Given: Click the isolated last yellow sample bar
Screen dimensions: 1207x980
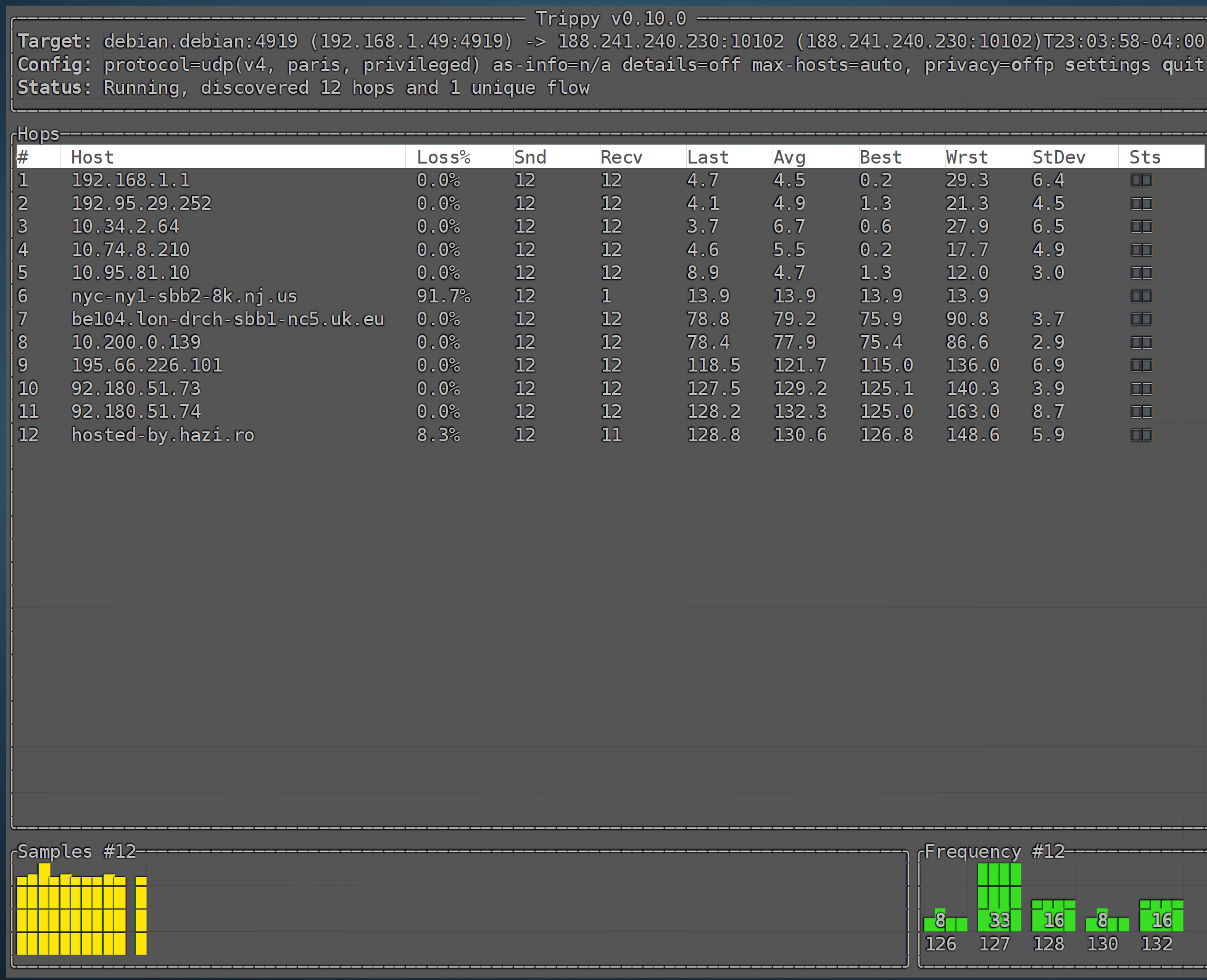Looking at the screenshot, I should [x=141, y=916].
